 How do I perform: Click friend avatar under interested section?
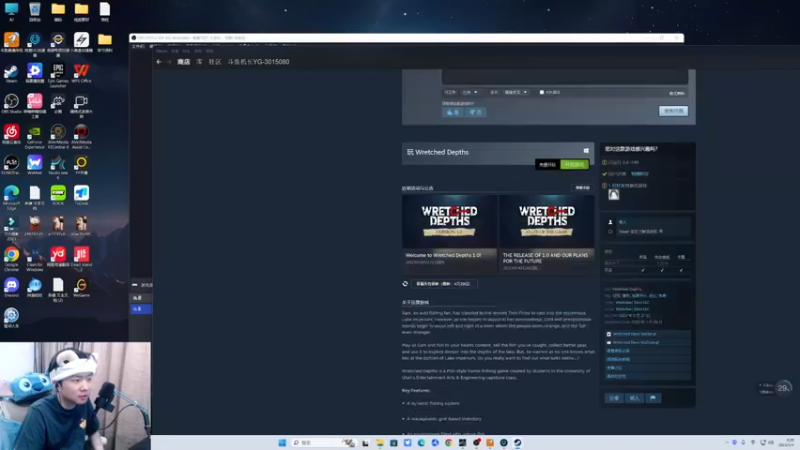614,194
